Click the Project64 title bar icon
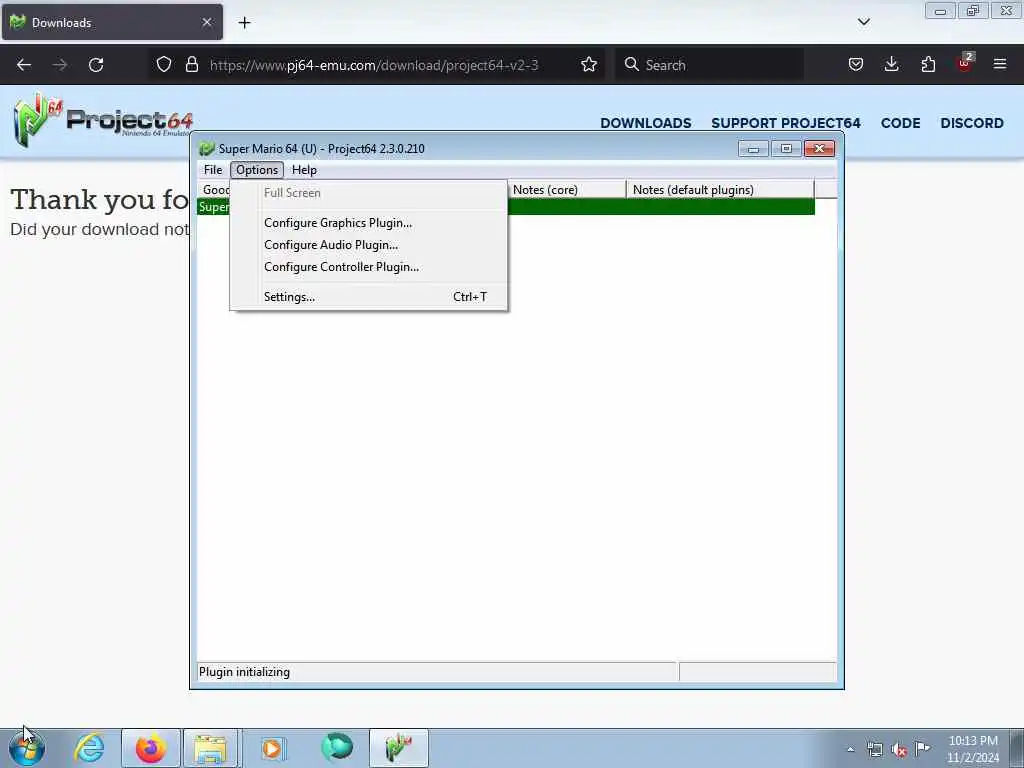 pos(207,149)
